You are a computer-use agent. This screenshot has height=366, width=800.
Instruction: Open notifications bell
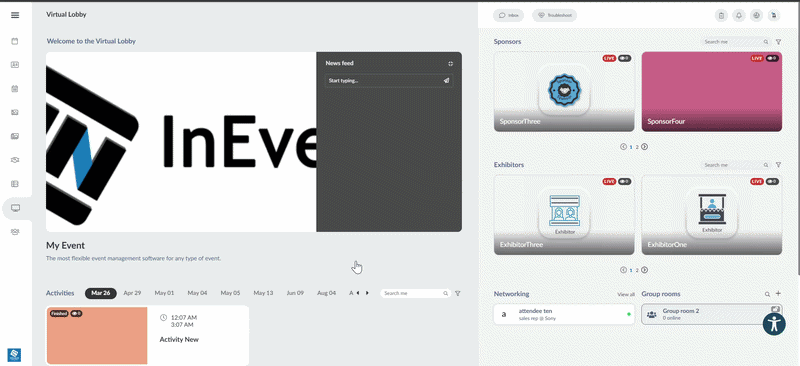point(739,15)
